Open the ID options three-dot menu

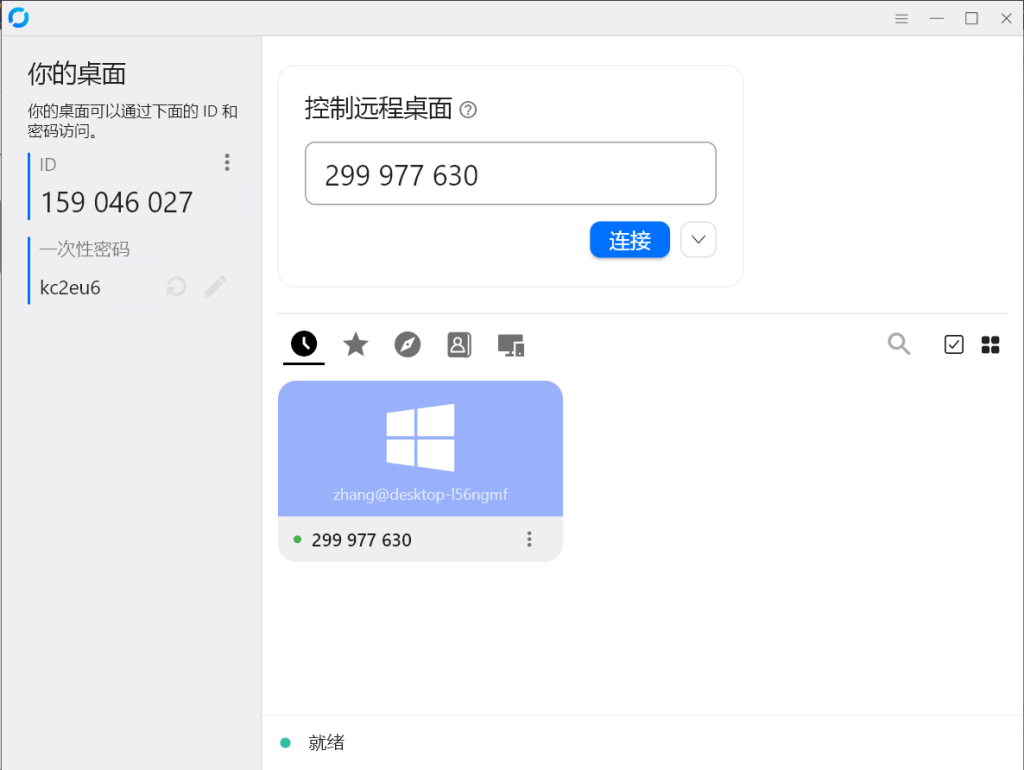pos(227,163)
